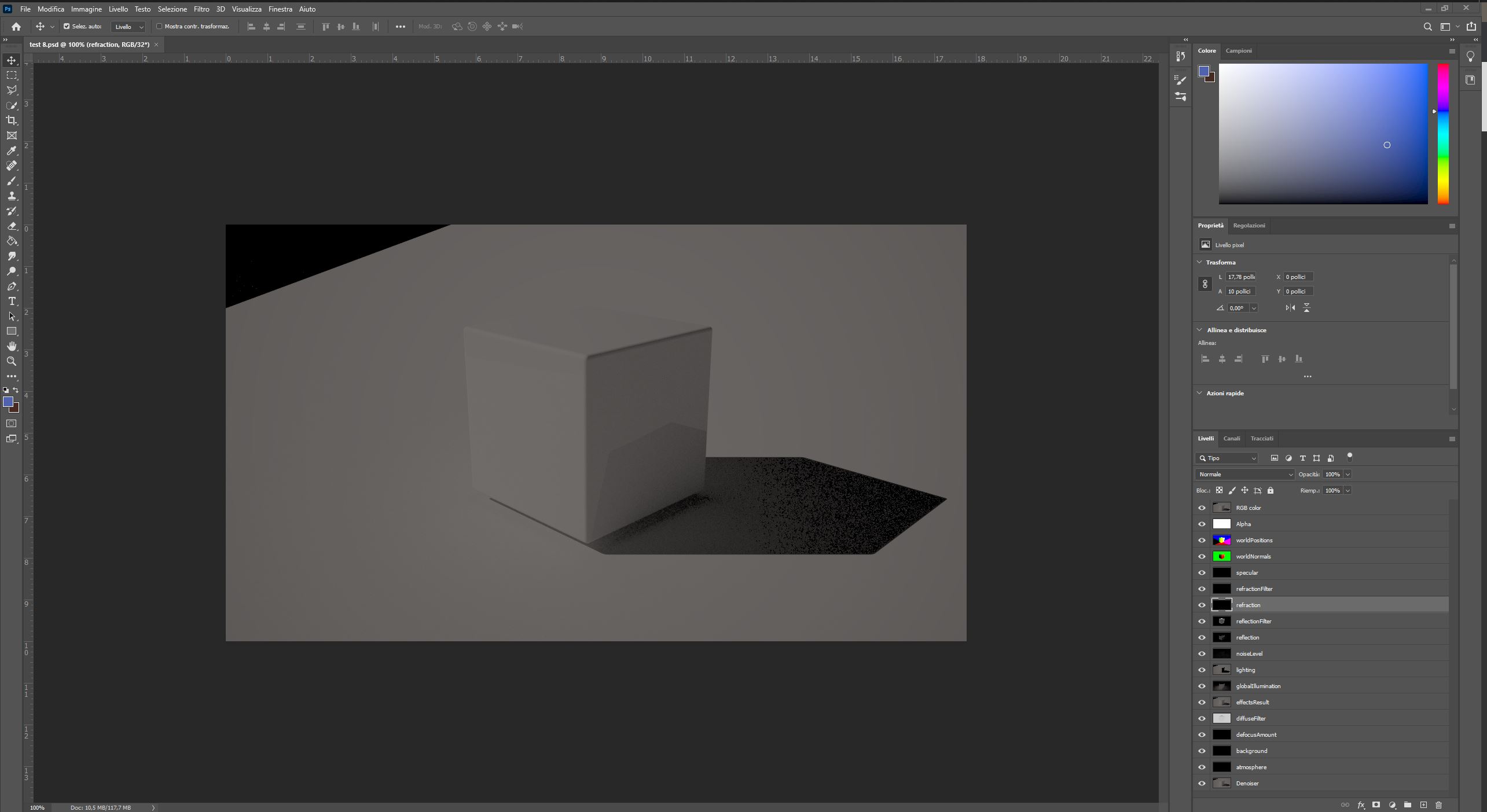The image size is (1487, 812).
Task: Select the lighting layer
Action: click(x=1246, y=670)
